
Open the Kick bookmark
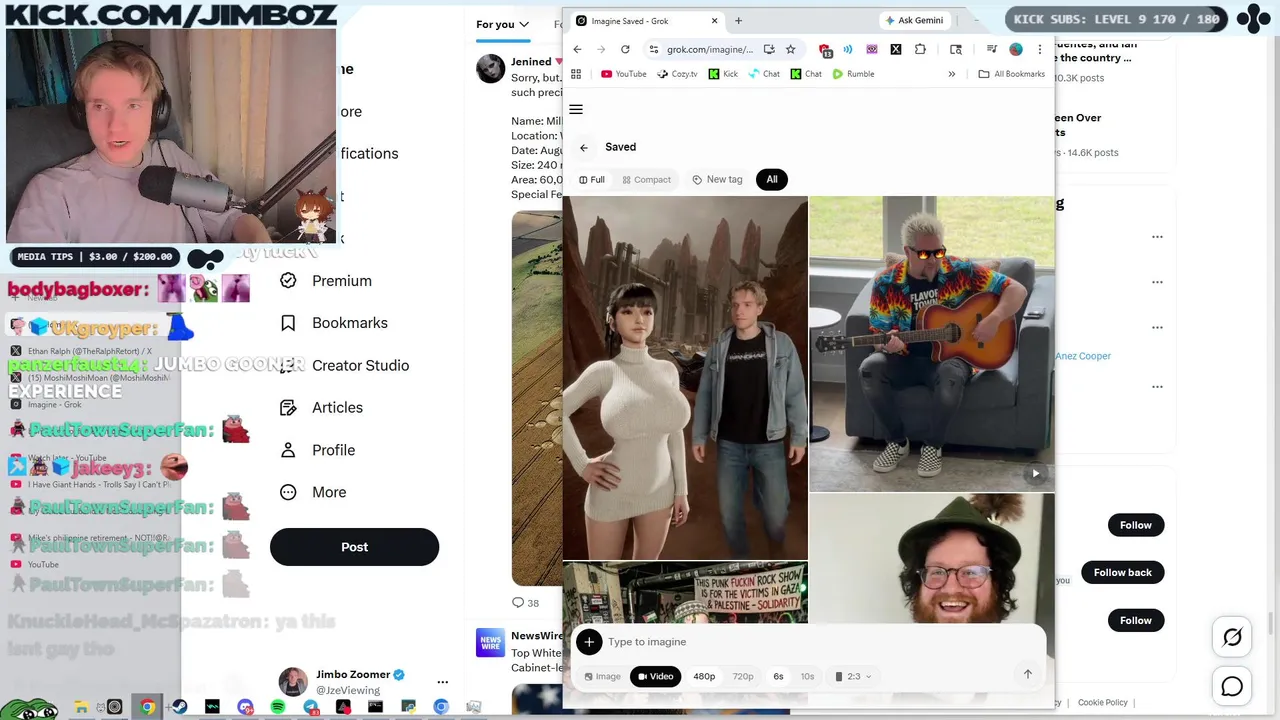click(723, 74)
